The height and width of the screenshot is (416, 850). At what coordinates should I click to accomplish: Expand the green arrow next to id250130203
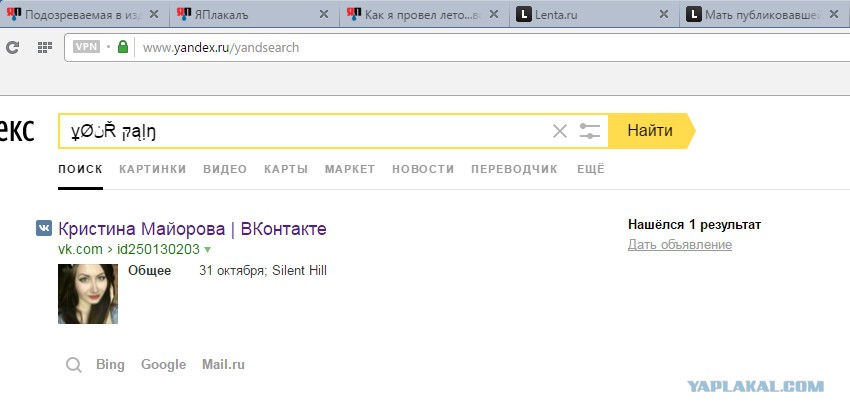(x=207, y=250)
